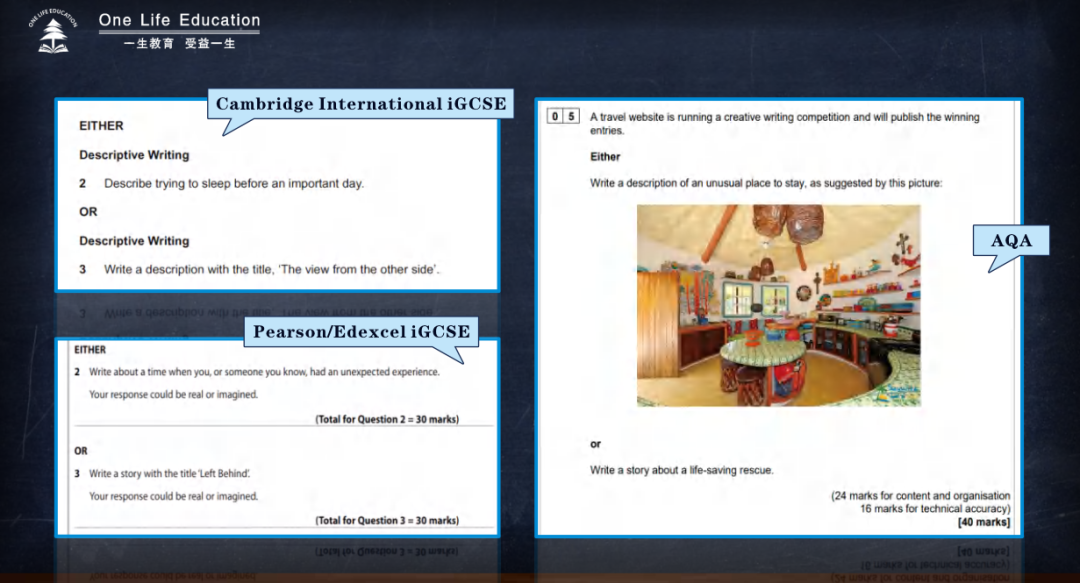Click the 'Pearson/Edexcel iGCSE' callout label

pyautogui.click(x=362, y=332)
